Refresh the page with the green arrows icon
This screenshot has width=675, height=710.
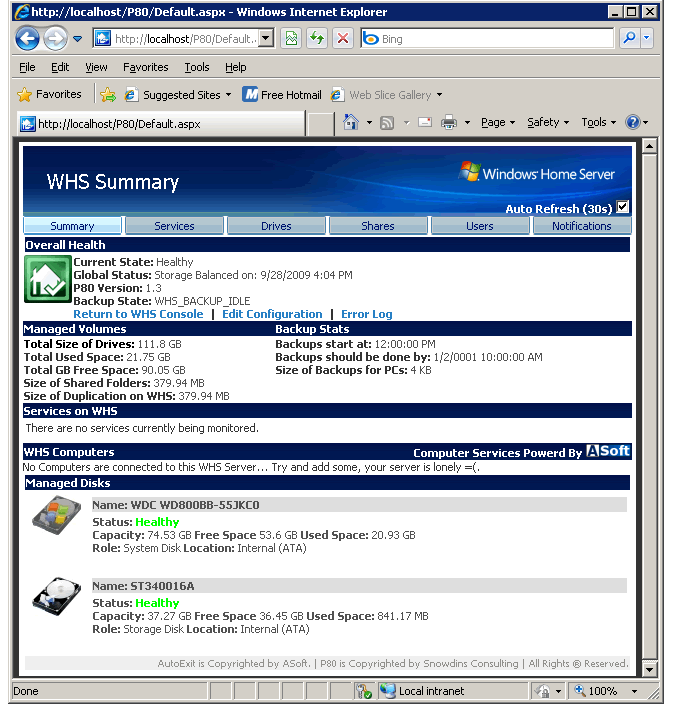click(x=317, y=39)
